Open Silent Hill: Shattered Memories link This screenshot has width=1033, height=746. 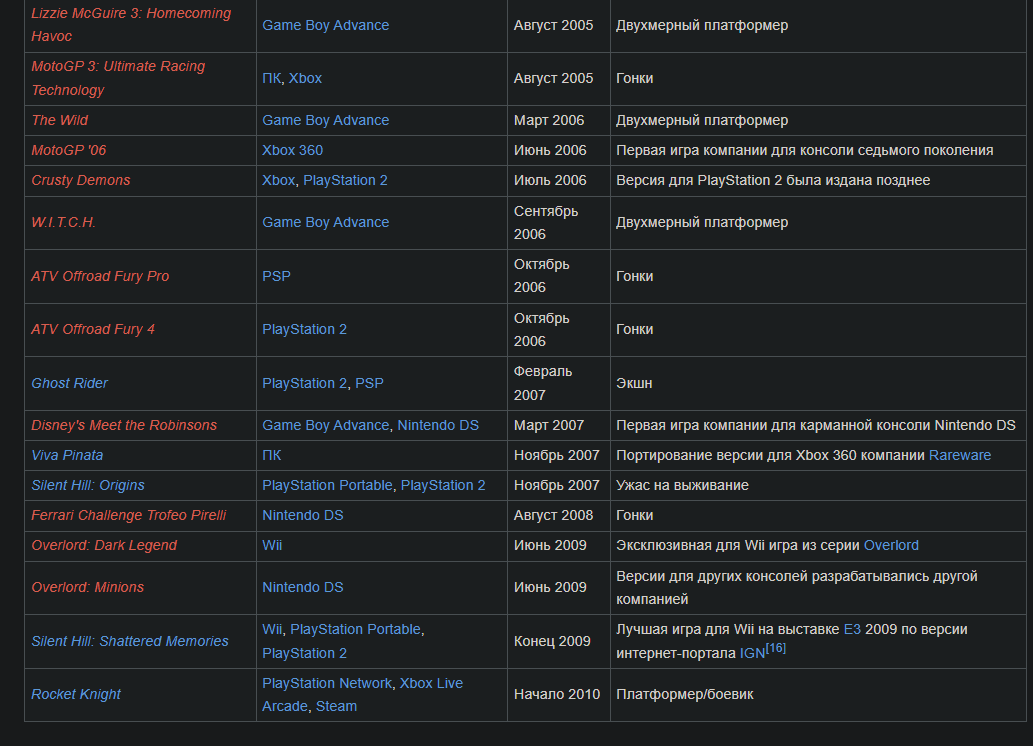coord(130,641)
